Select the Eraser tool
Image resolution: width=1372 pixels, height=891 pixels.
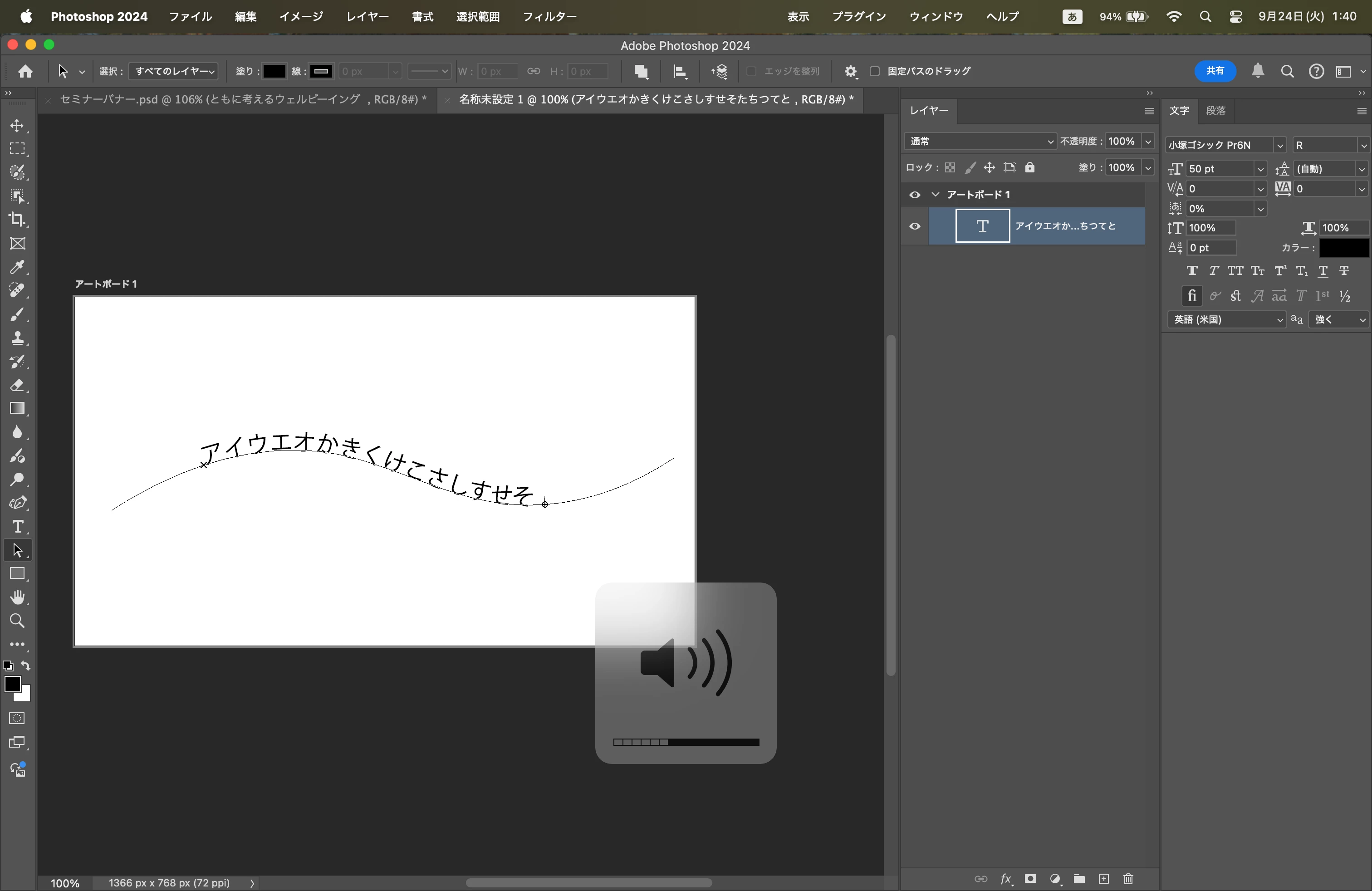17,385
